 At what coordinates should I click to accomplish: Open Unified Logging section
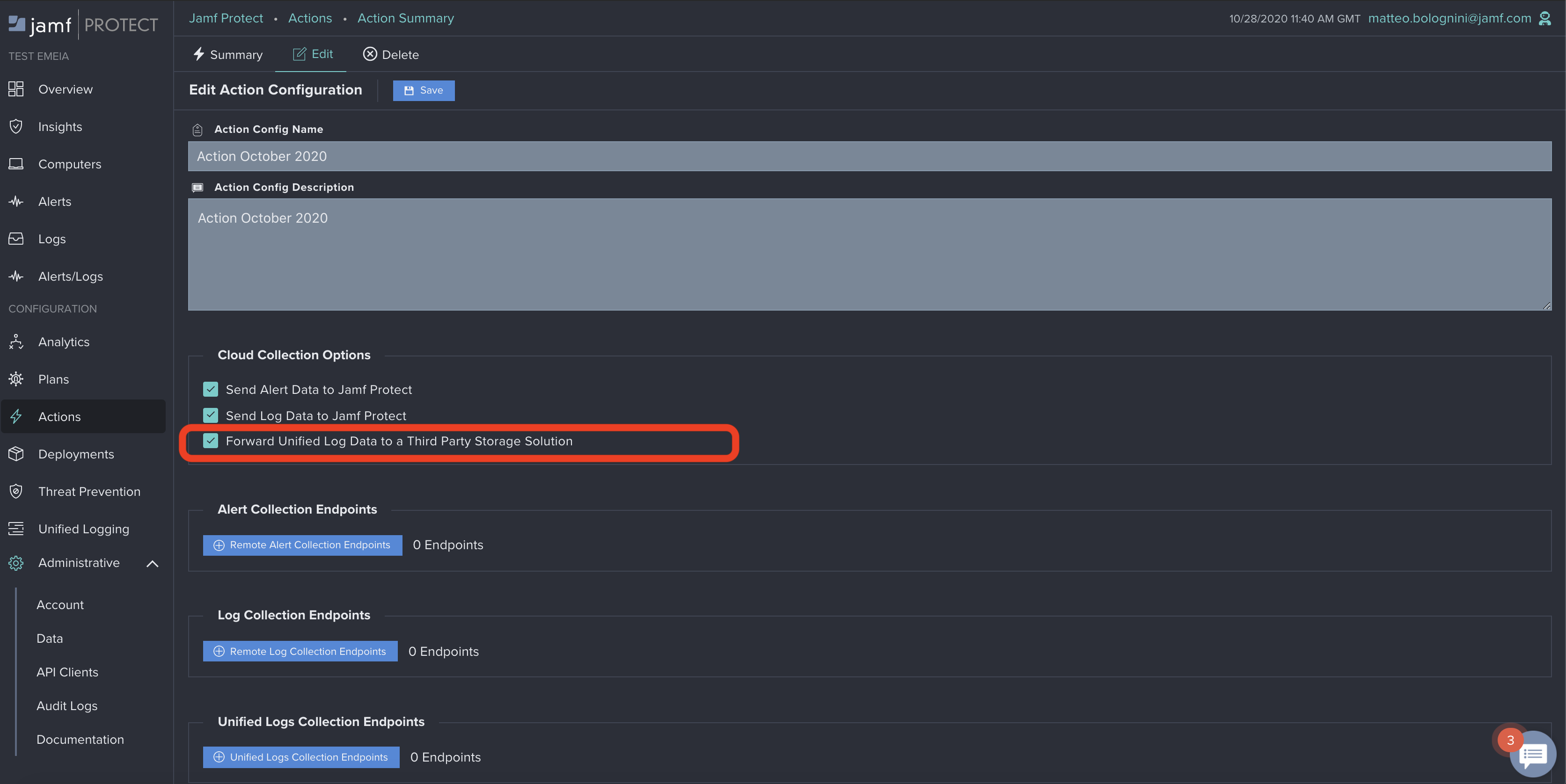(x=83, y=529)
